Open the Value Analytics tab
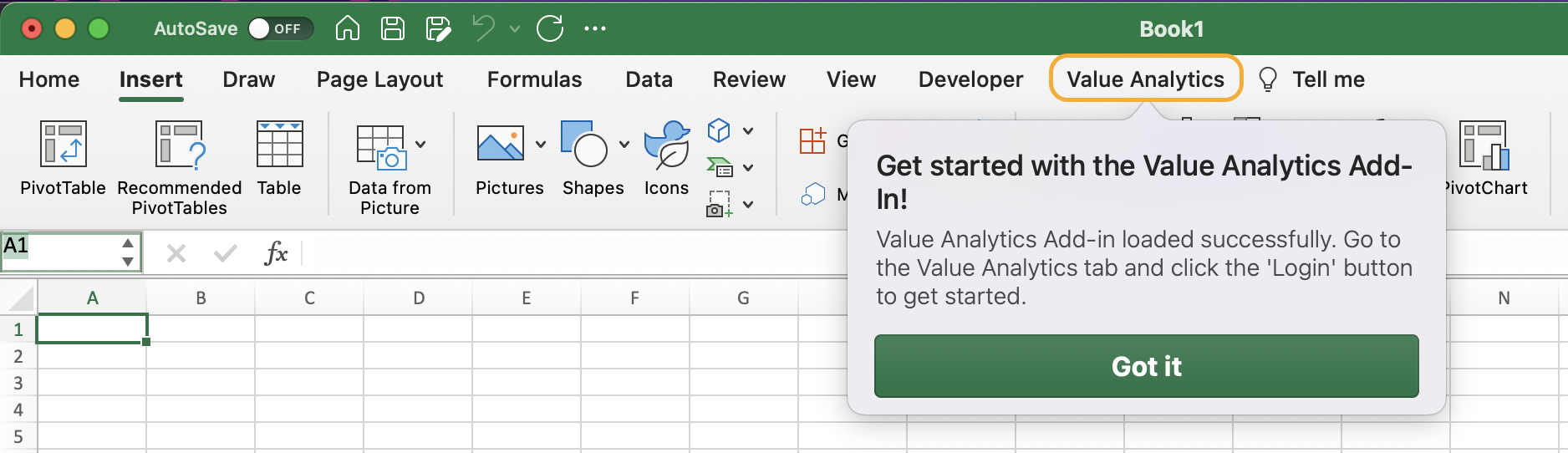The width and height of the screenshot is (1568, 453). point(1145,79)
